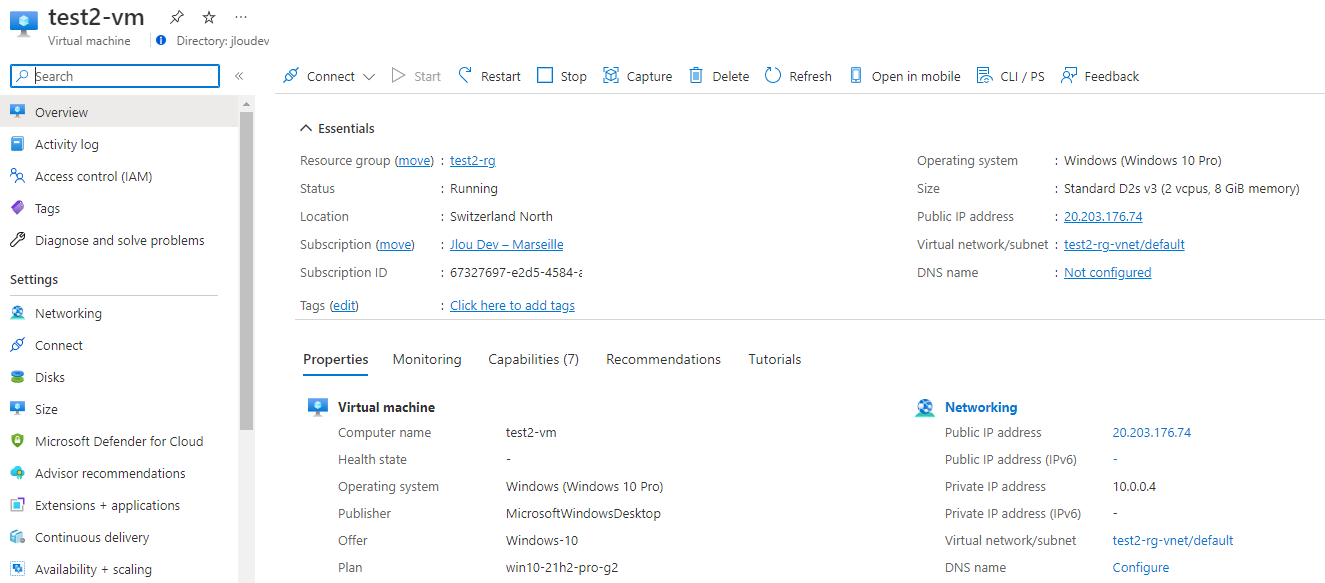Click Configure link for DNS name
This screenshot has width=1325, height=583.
coord(1141,567)
